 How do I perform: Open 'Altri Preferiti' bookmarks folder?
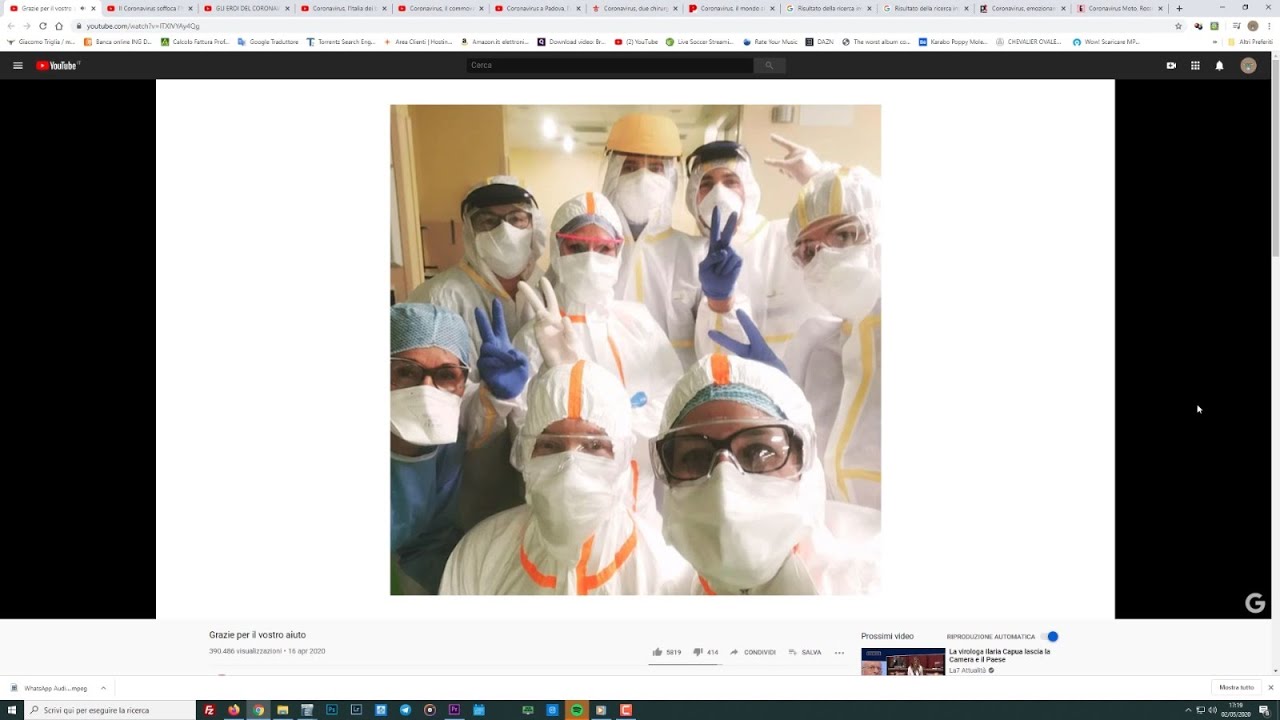pos(1250,42)
